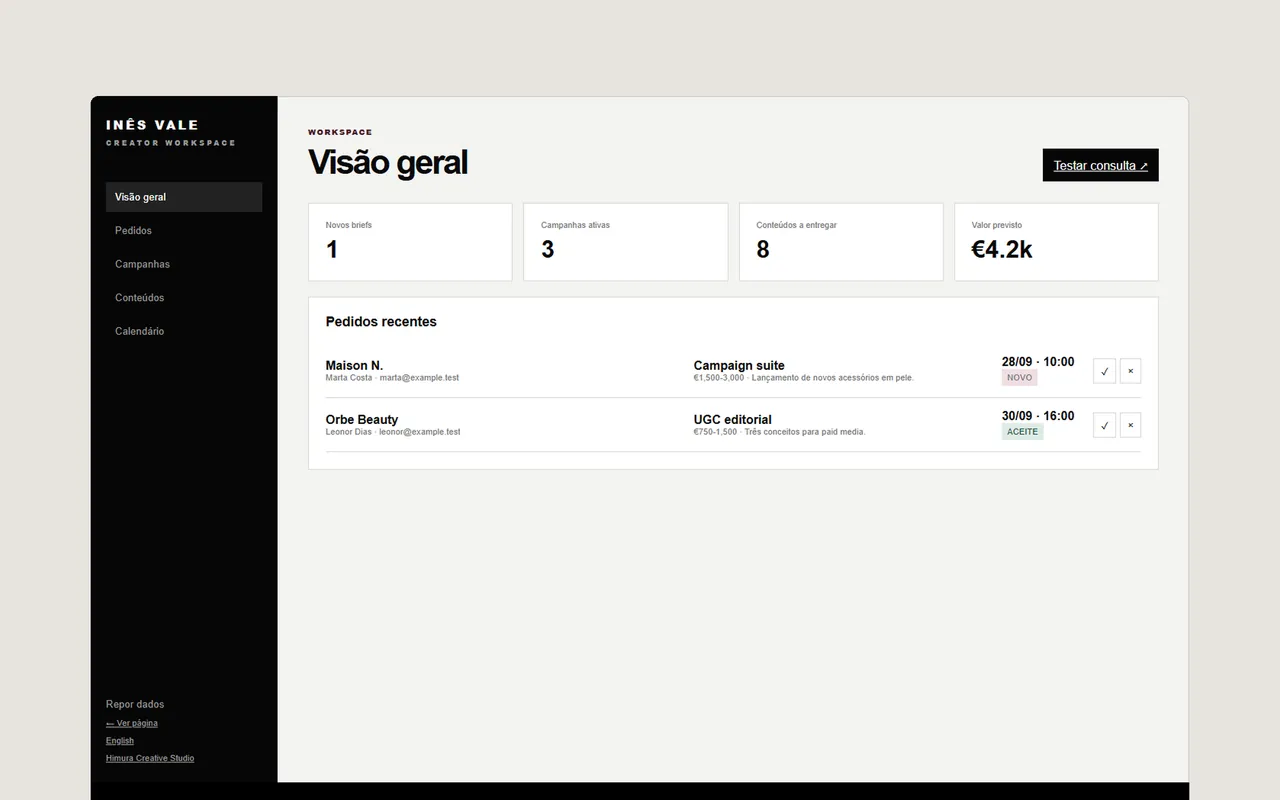This screenshot has height=800, width=1280.
Task: Open the Campanhas section
Action: 184,264
